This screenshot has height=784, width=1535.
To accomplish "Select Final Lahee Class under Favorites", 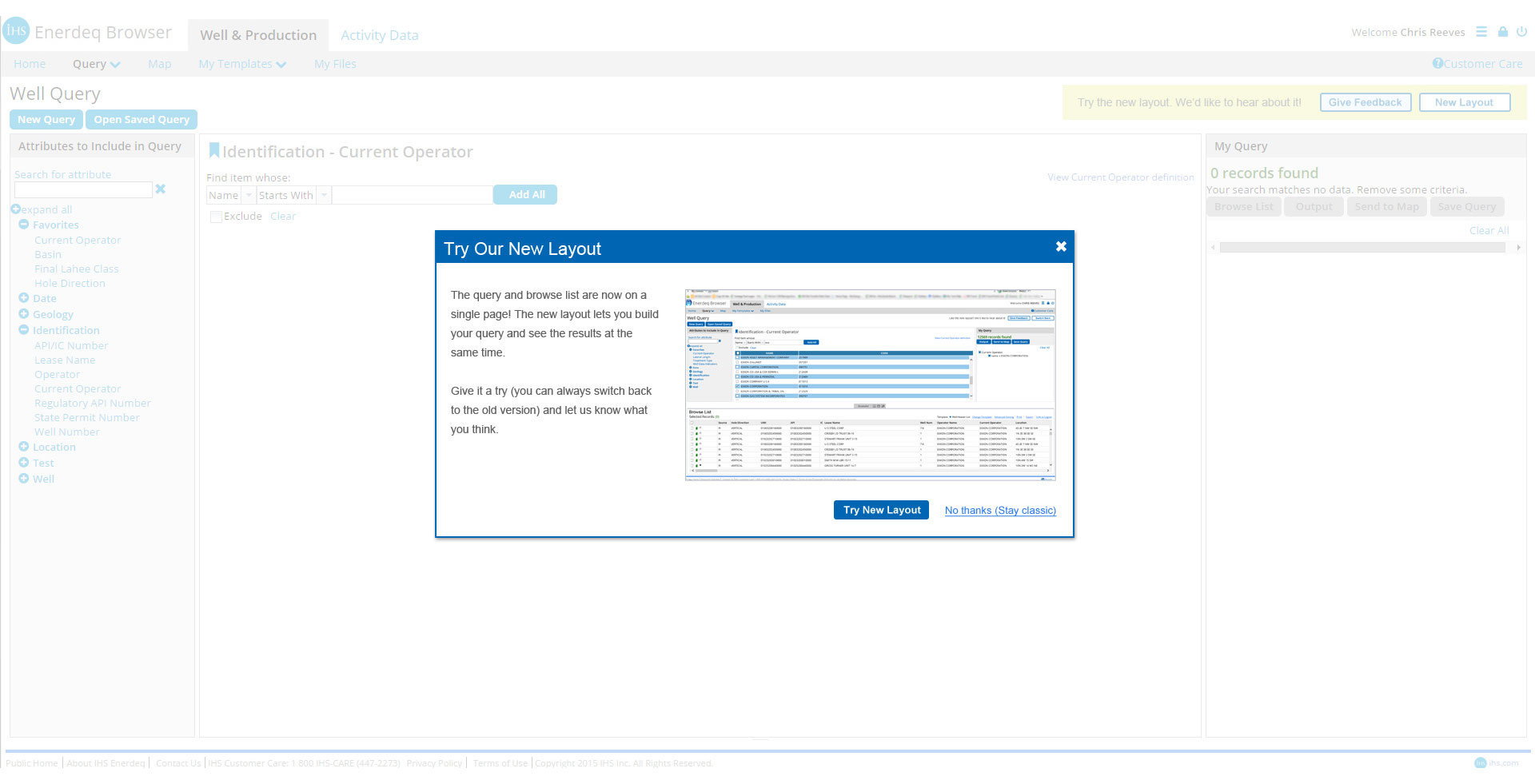I will (x=76, y=269).
